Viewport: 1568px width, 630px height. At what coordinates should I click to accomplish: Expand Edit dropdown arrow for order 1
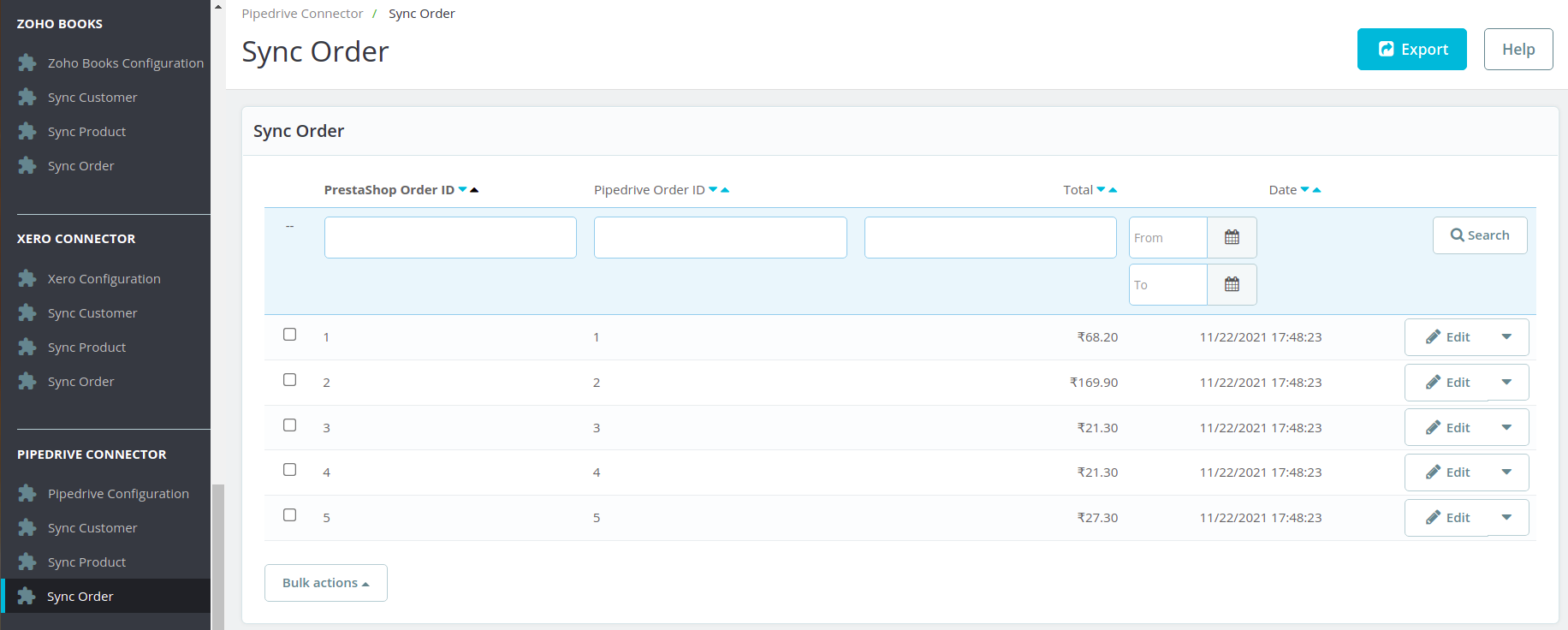[x=1507, y=336]
